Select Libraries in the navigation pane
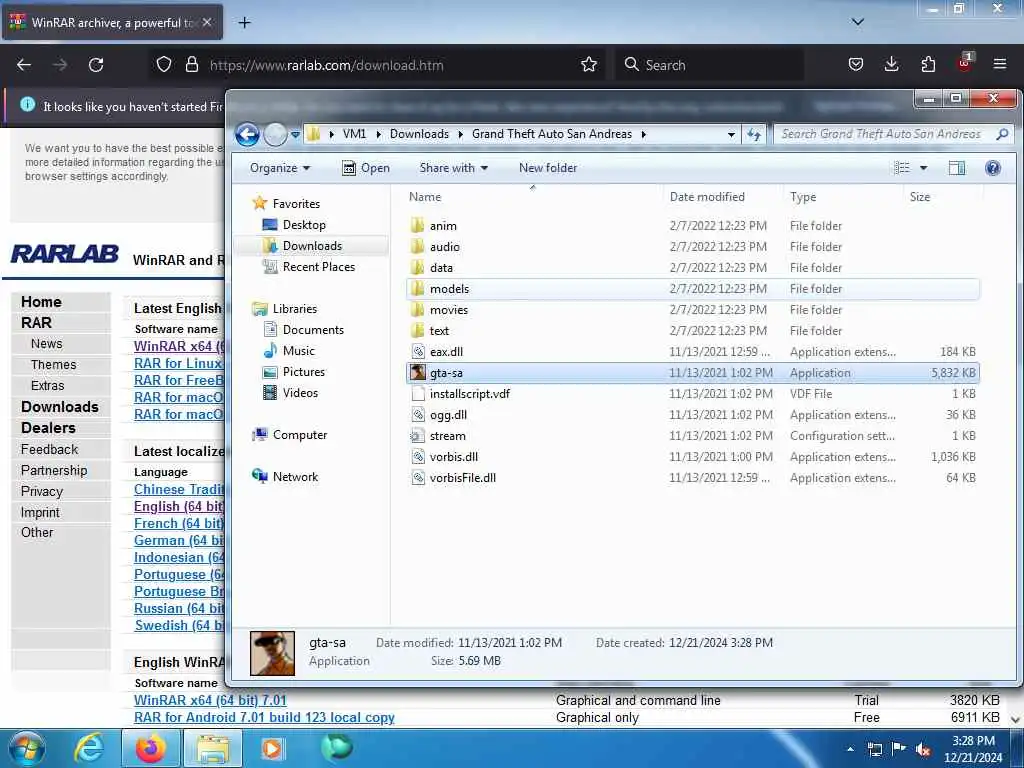The image size is (1024, 768). click(285, 309)
